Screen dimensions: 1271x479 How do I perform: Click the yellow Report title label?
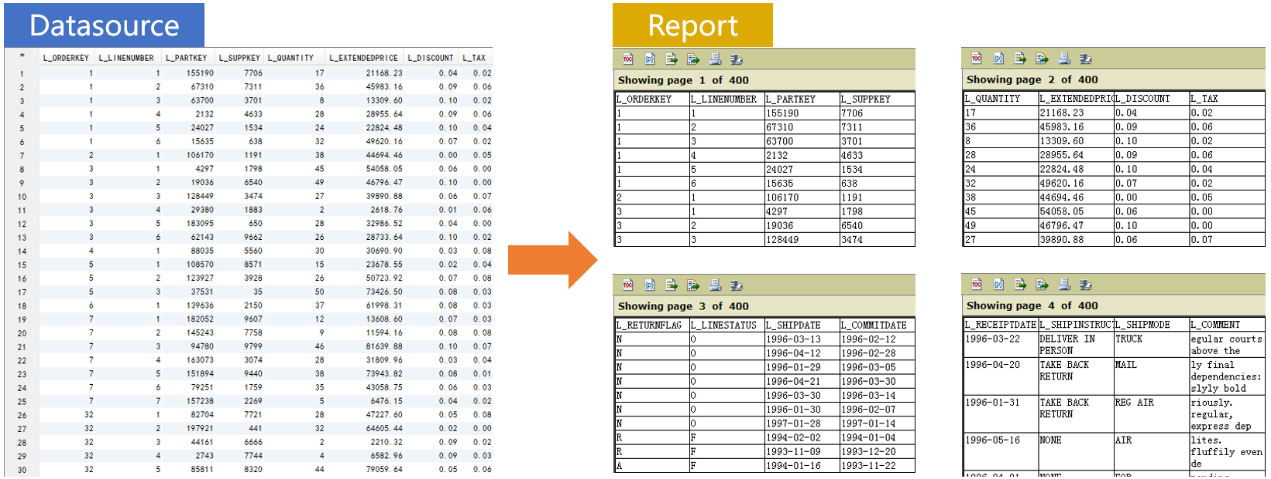(692, 25)
